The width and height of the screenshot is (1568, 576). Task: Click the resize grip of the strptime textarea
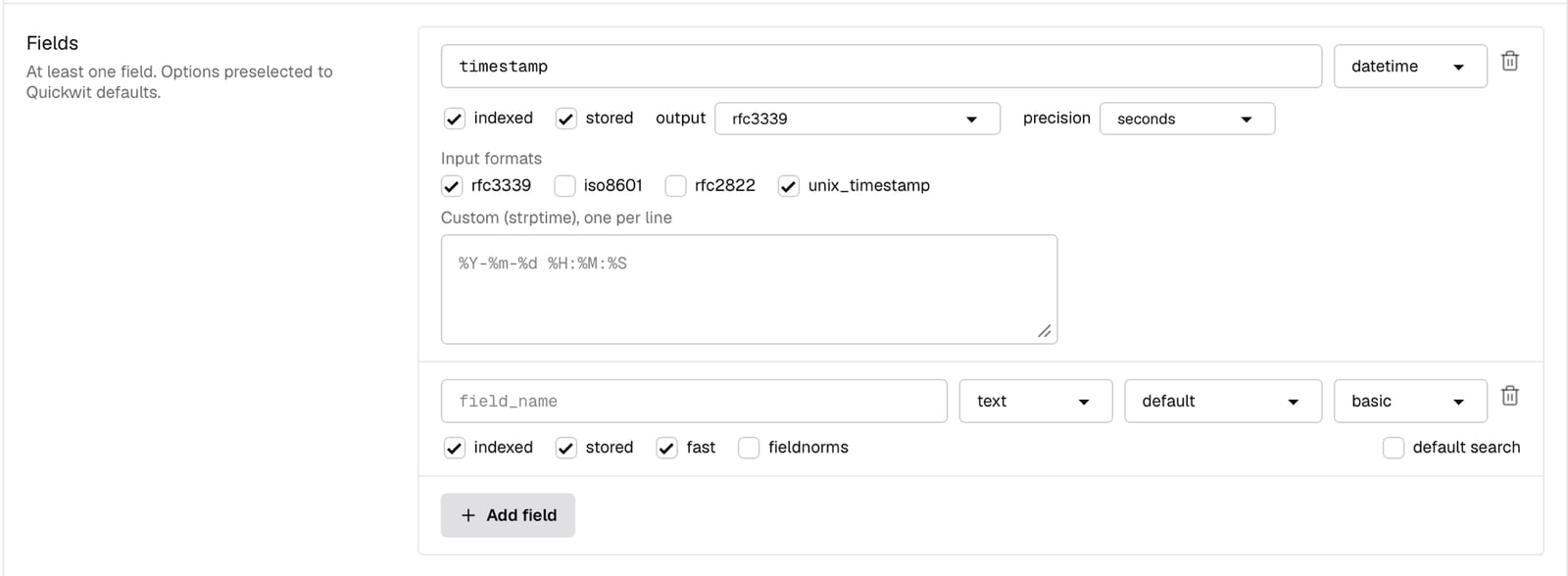coord(1045,331)
